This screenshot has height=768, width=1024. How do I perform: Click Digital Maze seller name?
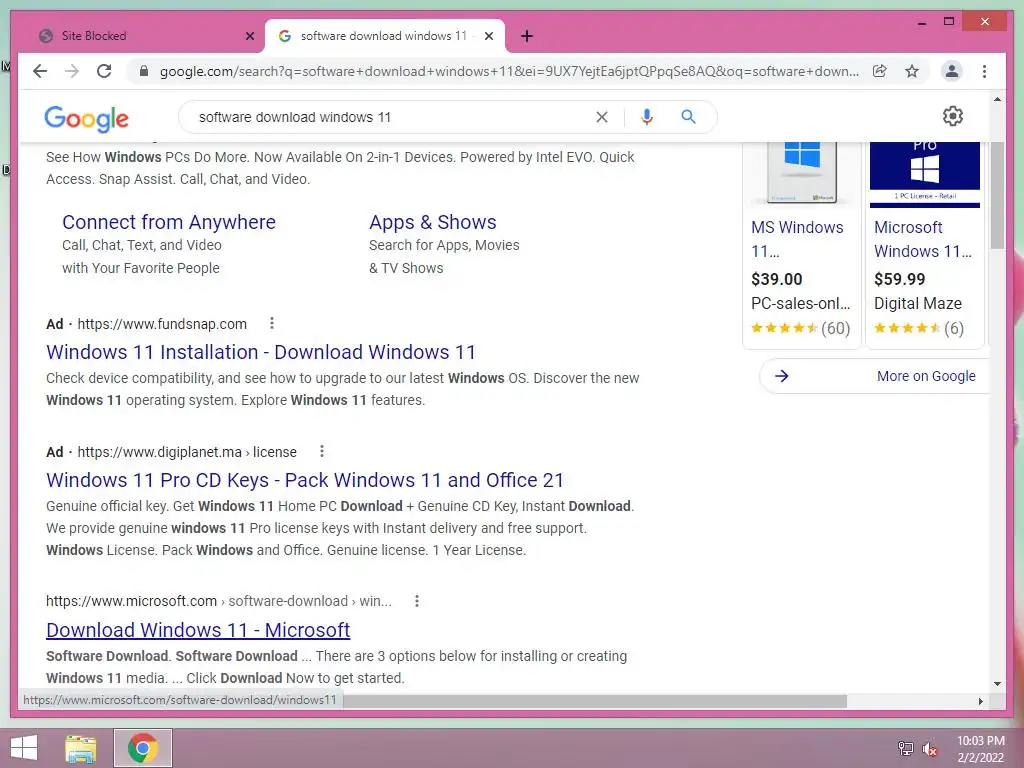[918, 304]
